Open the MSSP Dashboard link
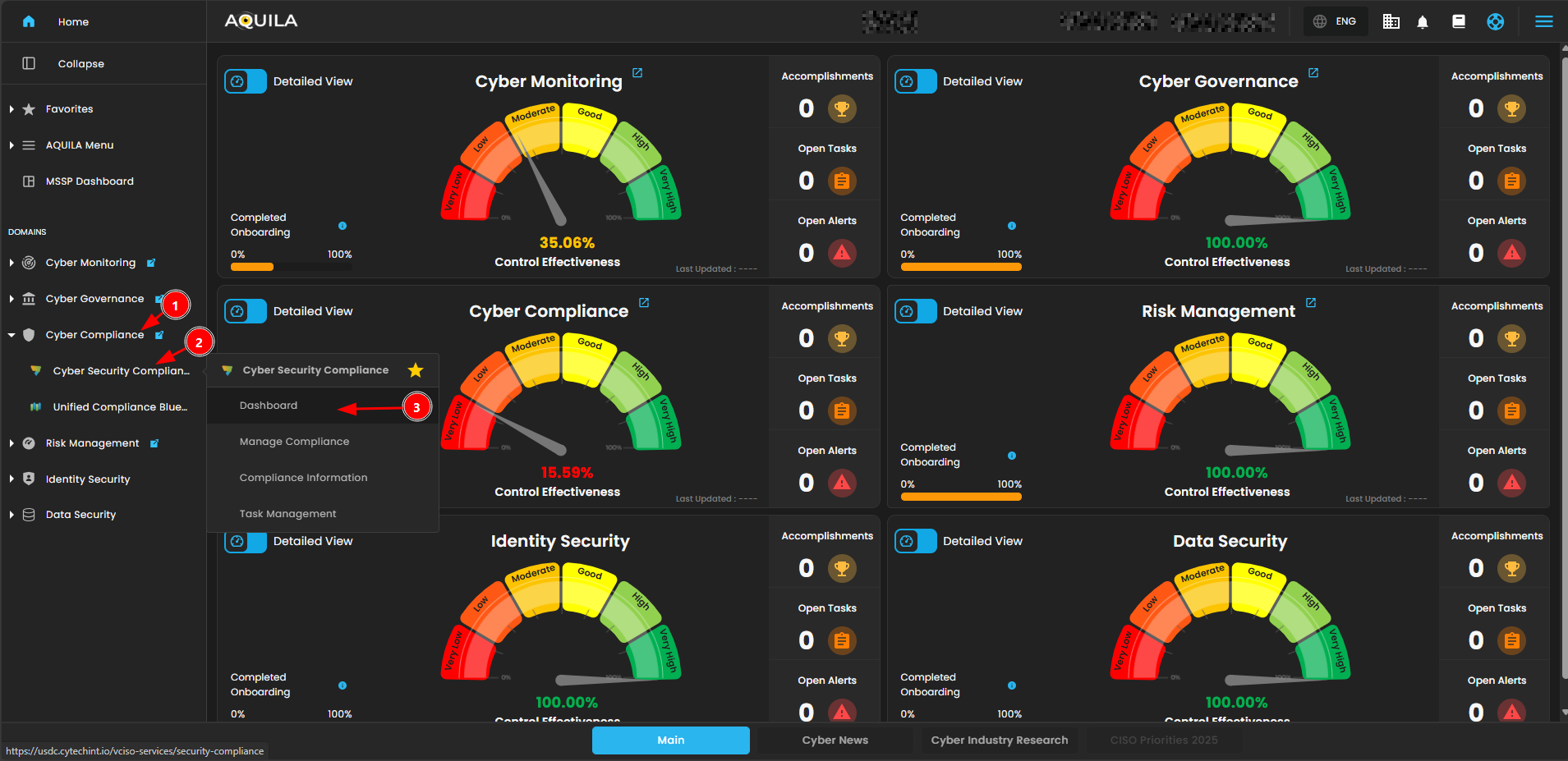Image resolution: width=1568 pixels, height=761 pixels. pyautogui.click(x=90, y=181)
